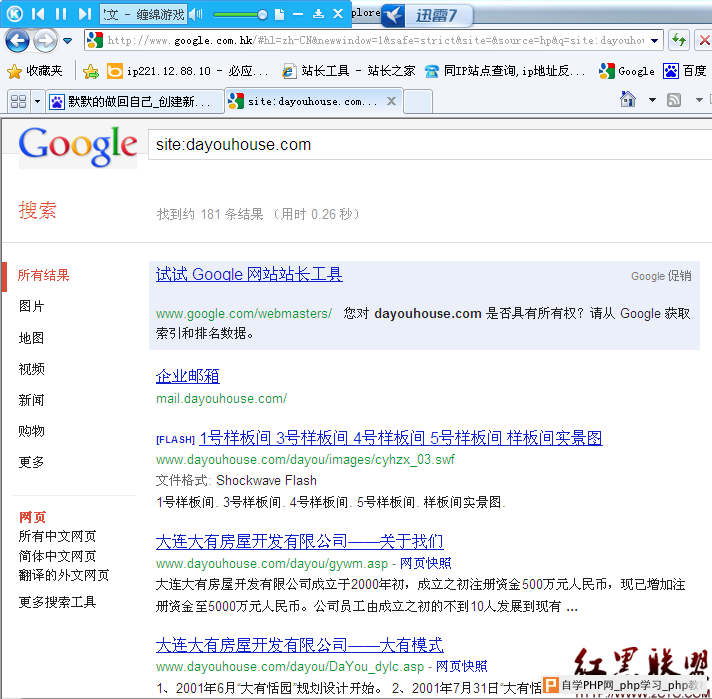Open 网页快照 for gywm.asp result
712x699 pixels.
425,564
